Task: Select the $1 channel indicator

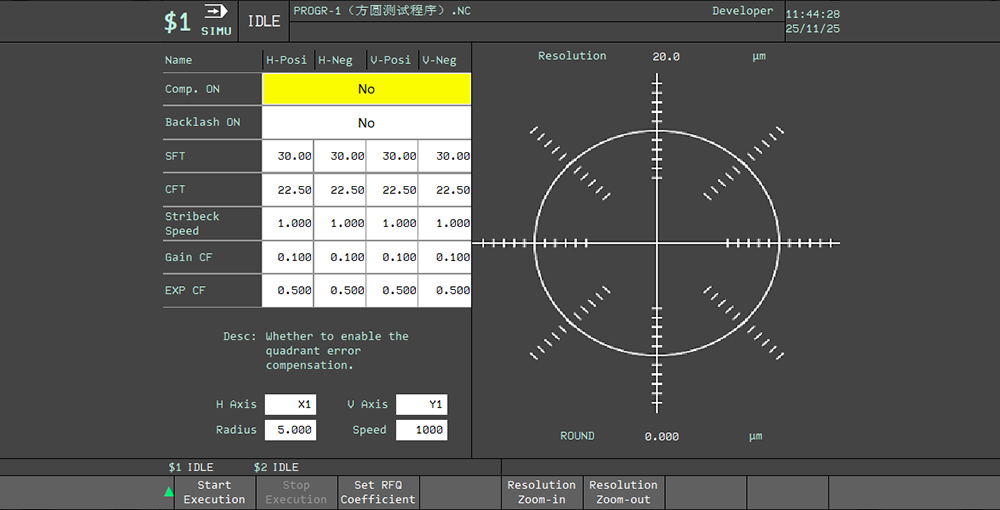Action: (177, 22)
